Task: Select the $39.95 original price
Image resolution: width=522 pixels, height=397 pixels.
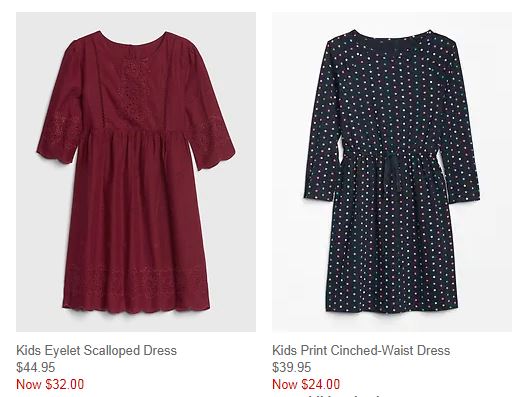Action: 291,367
